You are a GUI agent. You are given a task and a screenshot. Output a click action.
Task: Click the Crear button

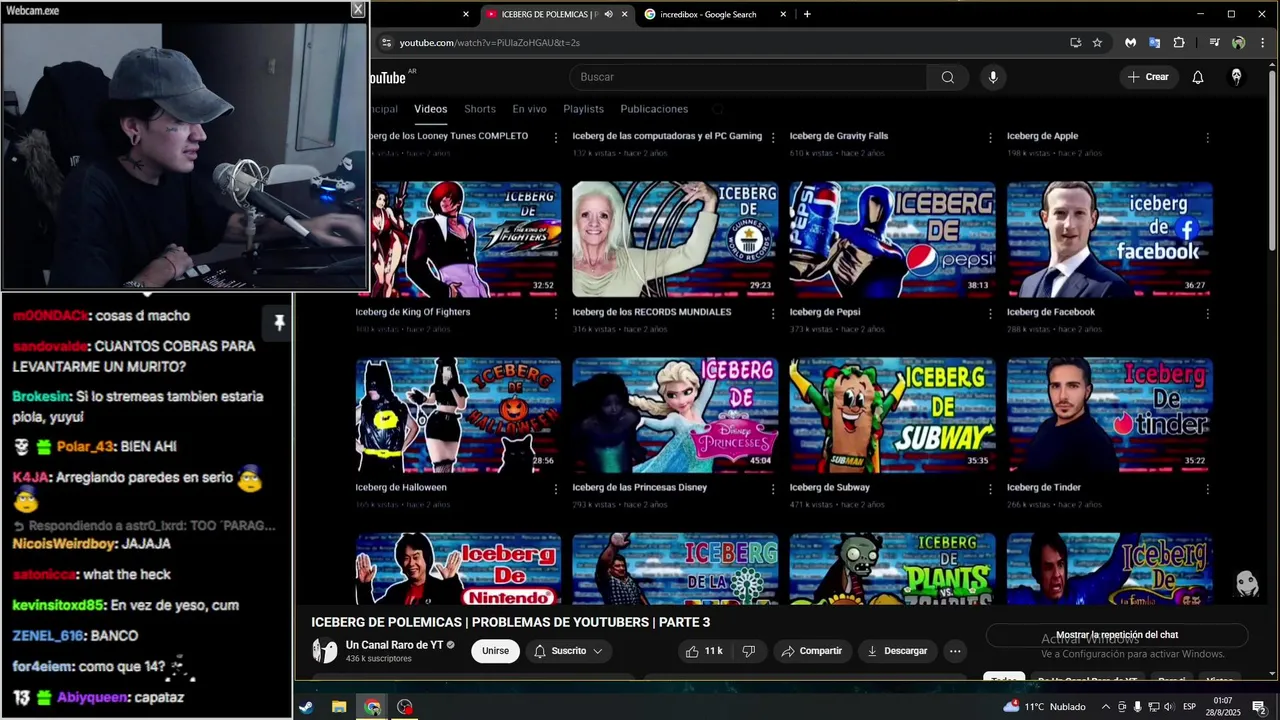(x=1148, y=77)
